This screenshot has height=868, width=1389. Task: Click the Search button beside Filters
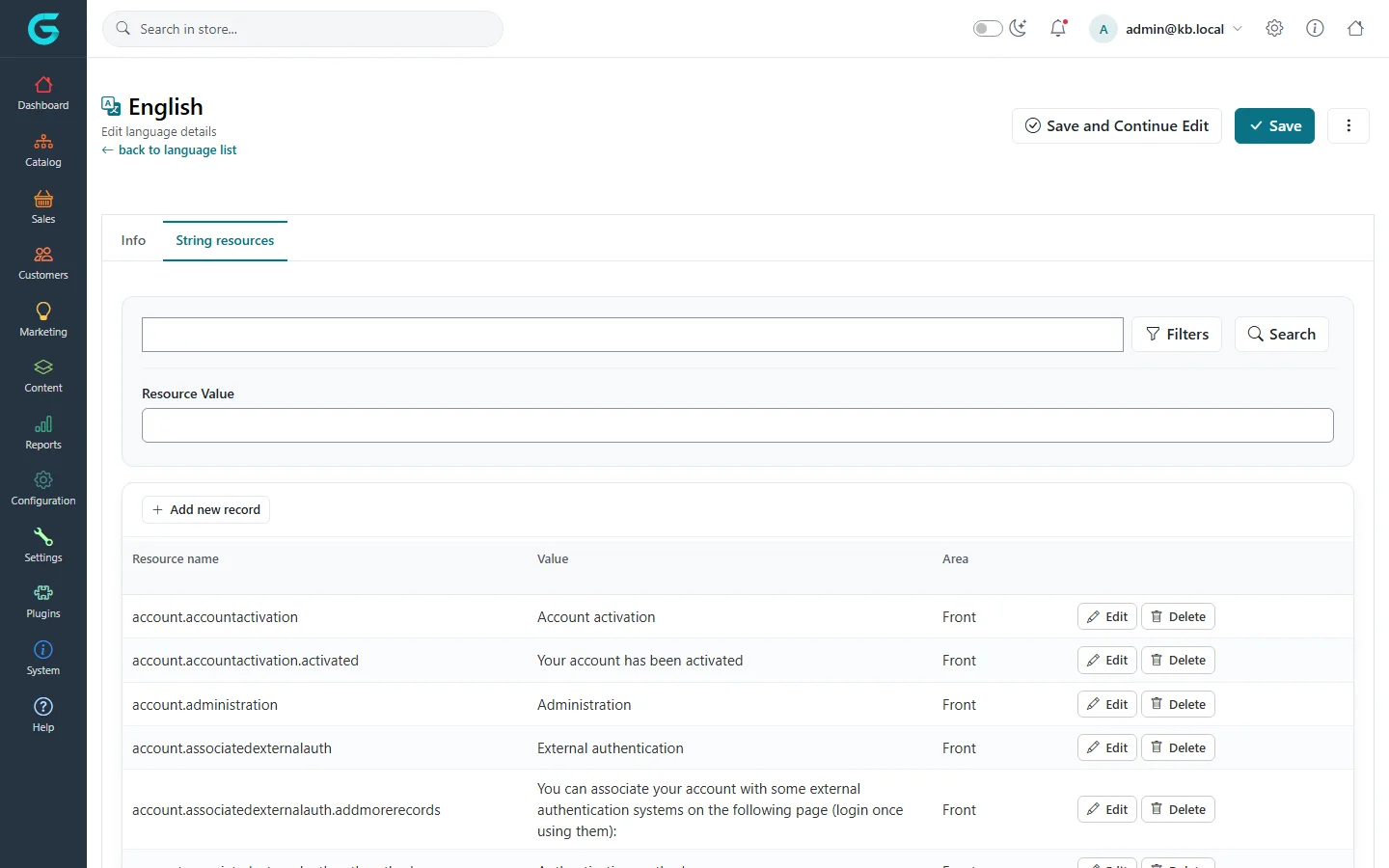(x=1282, y=334)
